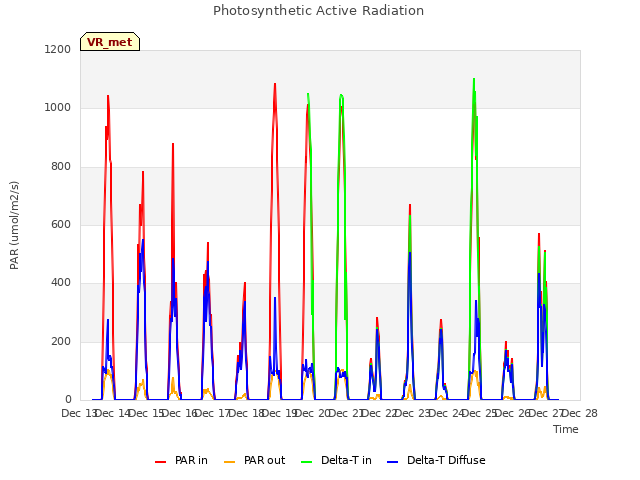Image resolution: width=640 pixels, height=480 pixels.
Task: Click the 400 y-axis tick label
Action: [x=61, y=282]
